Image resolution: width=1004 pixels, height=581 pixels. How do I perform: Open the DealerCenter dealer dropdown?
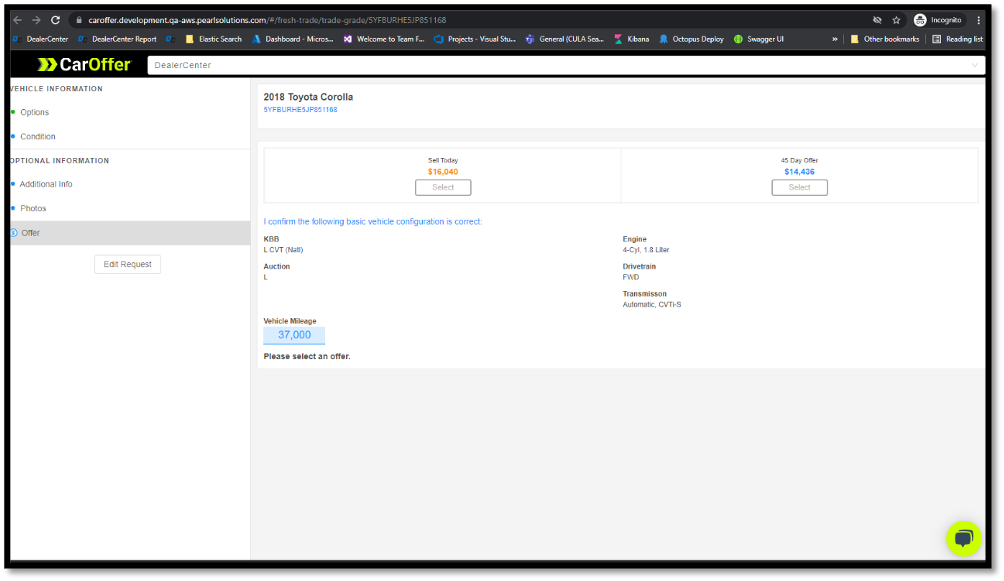(x=566, y=65)
